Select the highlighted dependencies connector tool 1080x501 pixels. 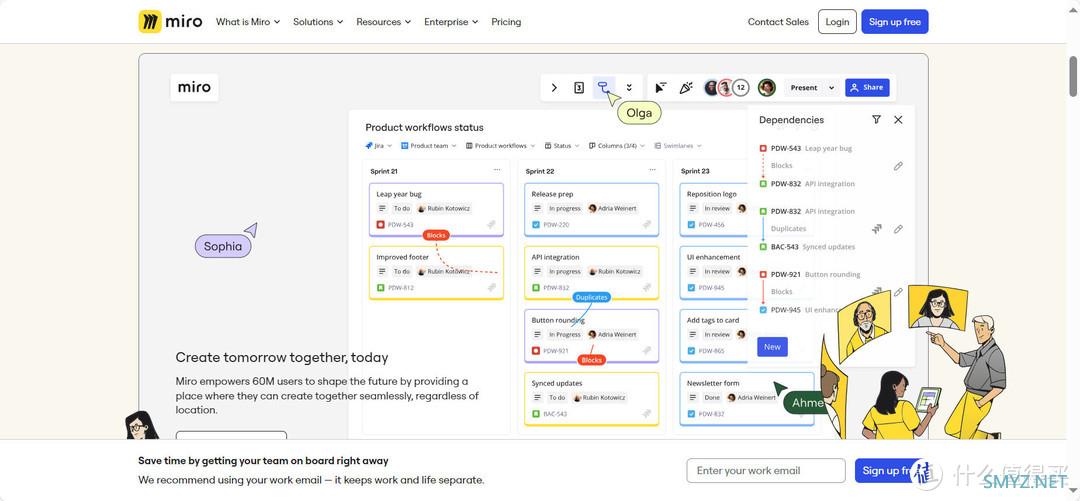(603, 87)
